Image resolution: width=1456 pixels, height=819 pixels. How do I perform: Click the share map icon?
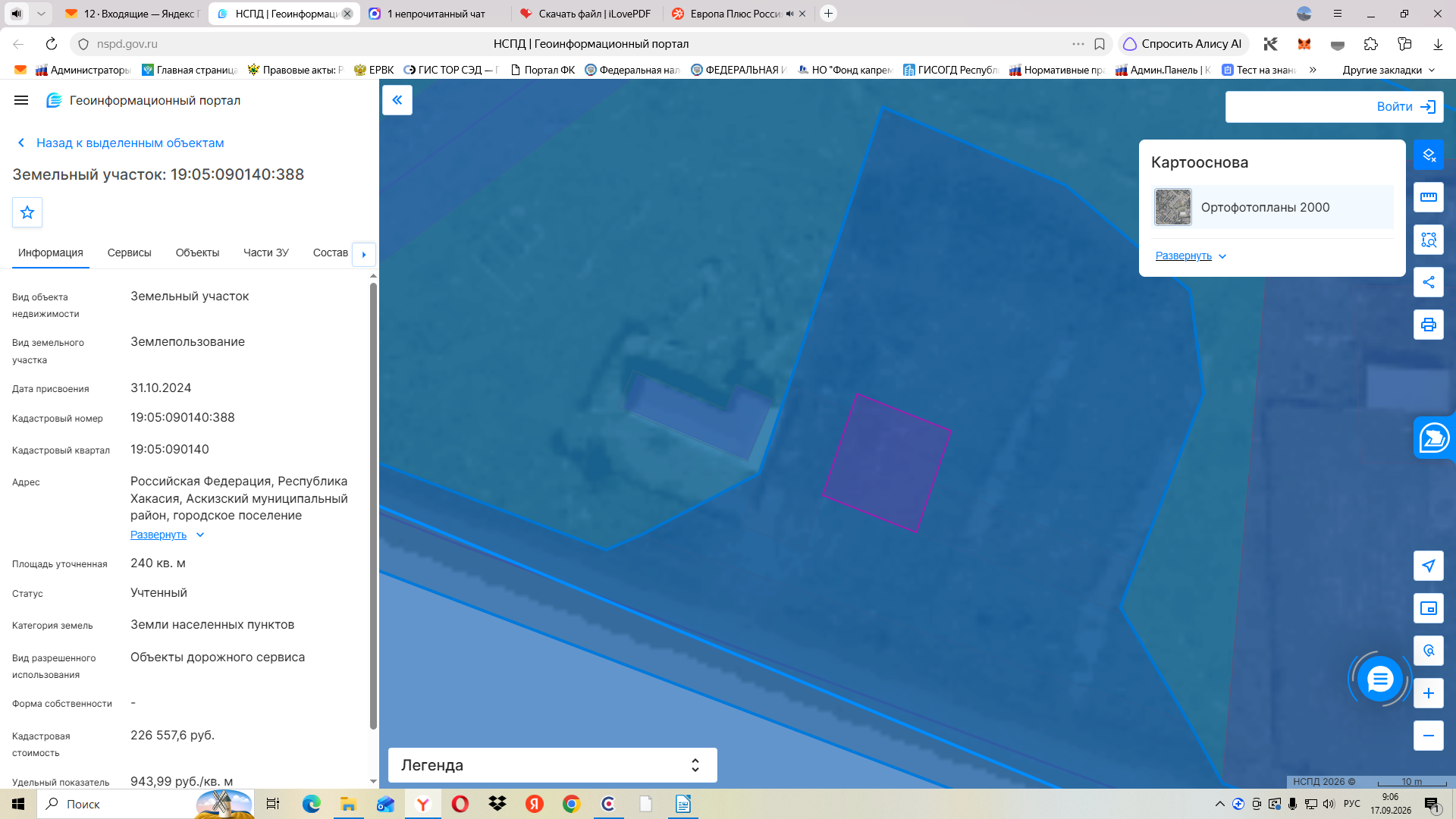(1429, 282)
